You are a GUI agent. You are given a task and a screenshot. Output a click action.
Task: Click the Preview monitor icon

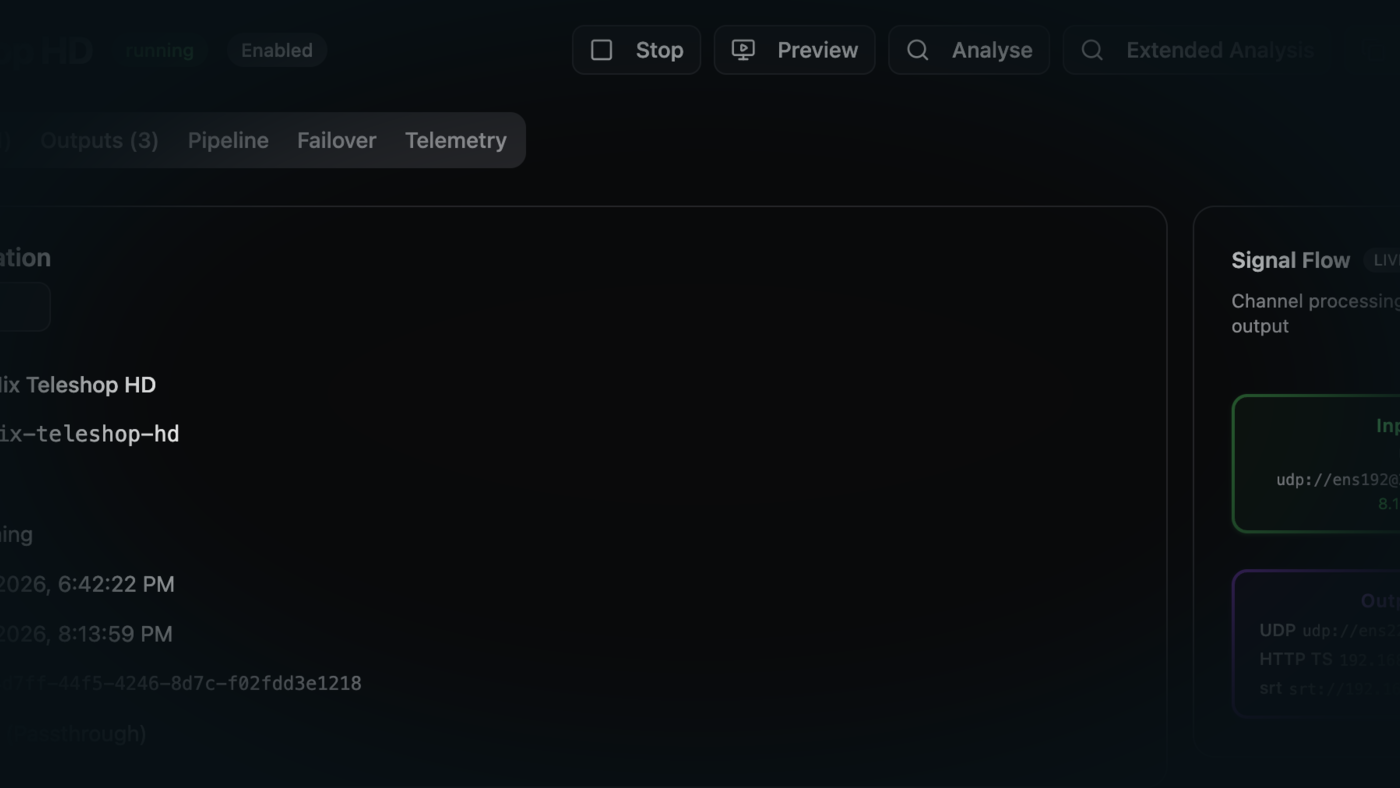743,50
